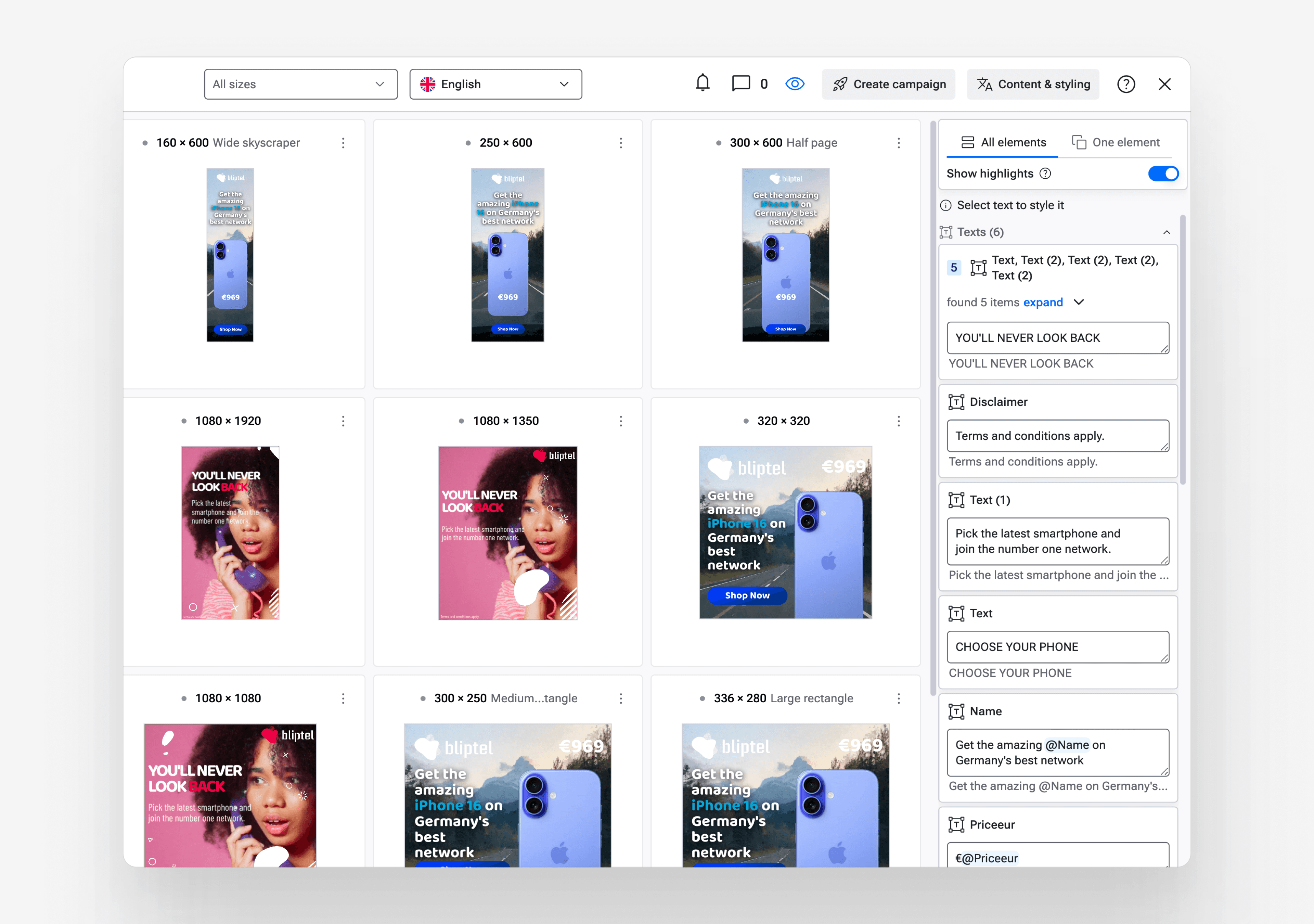The image size is (1314, 924).
Task: Open the comments speech bubble icon
Action: coord(740,84)
